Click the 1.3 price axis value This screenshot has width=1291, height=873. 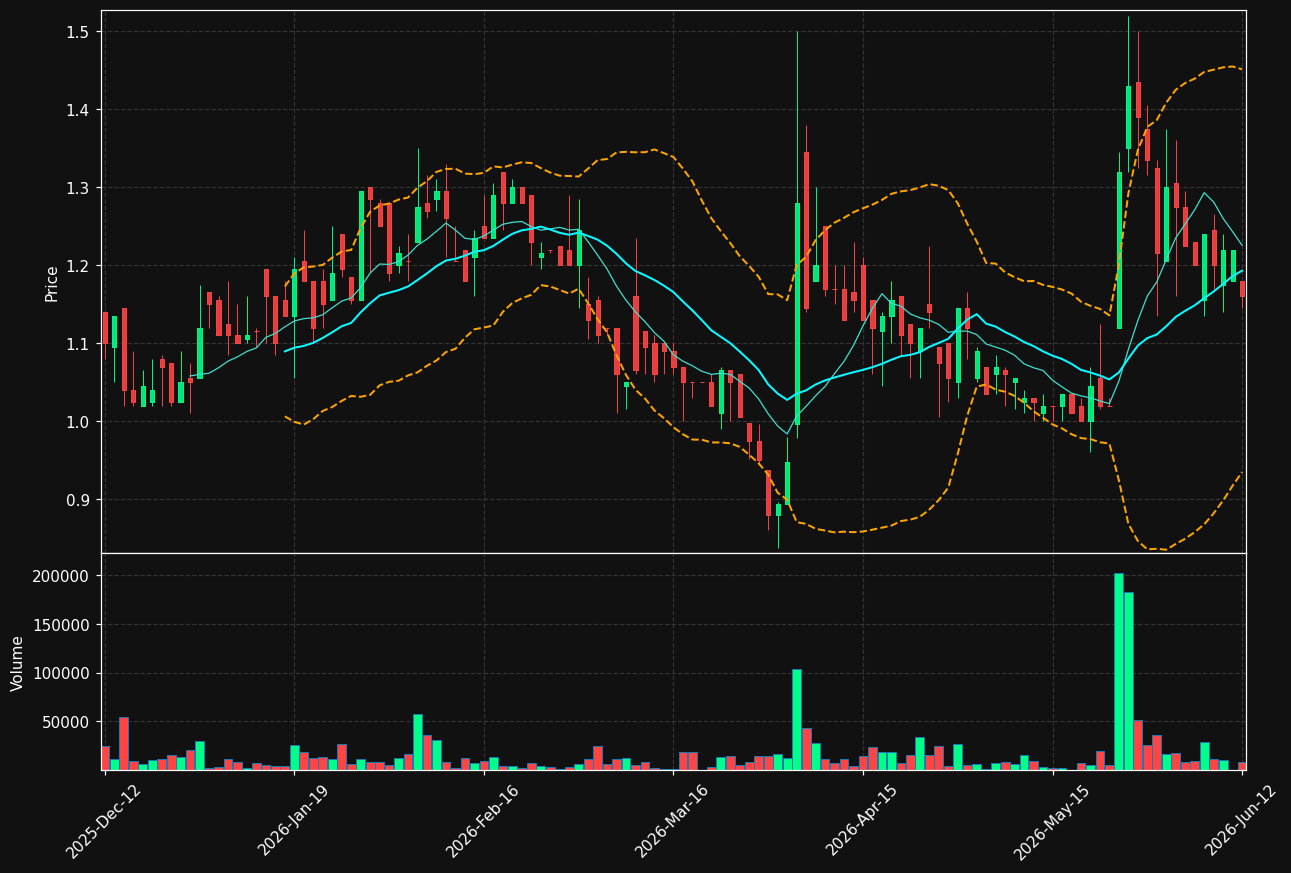[78, 188]
